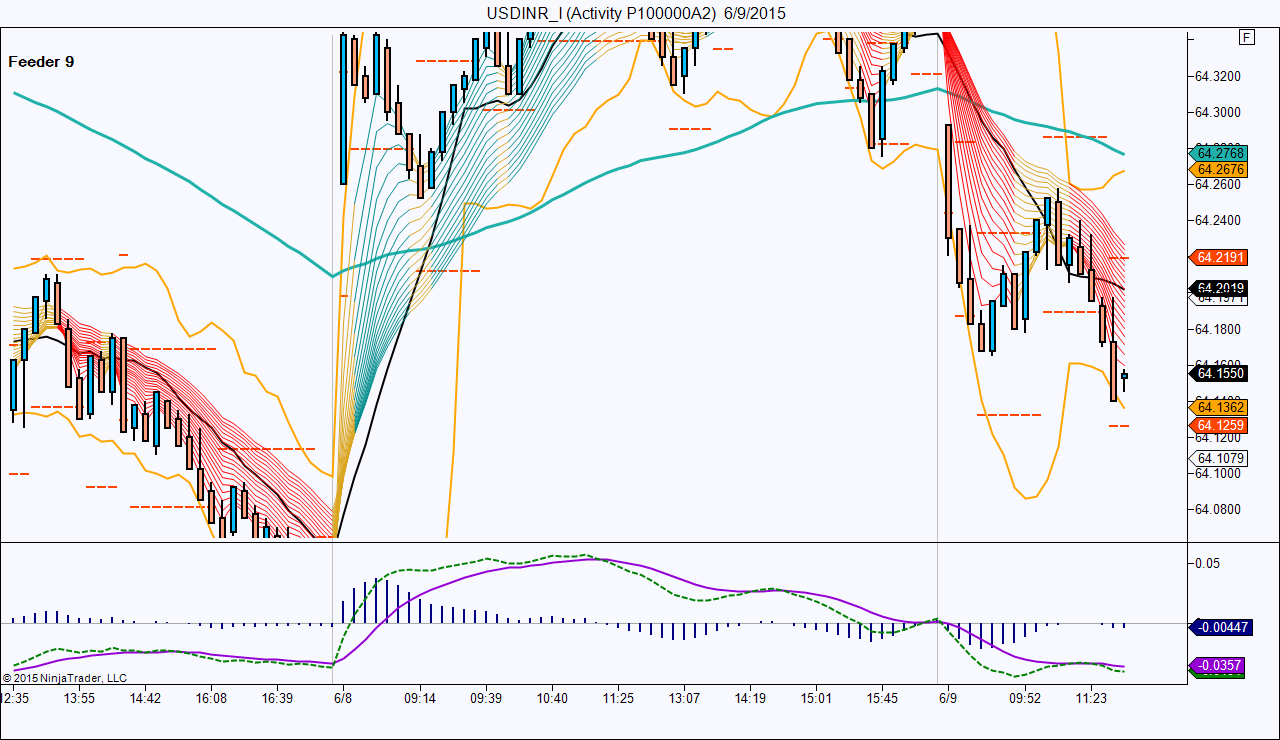Select the orange 64.1362 price marker

[x=1217, y=407]
